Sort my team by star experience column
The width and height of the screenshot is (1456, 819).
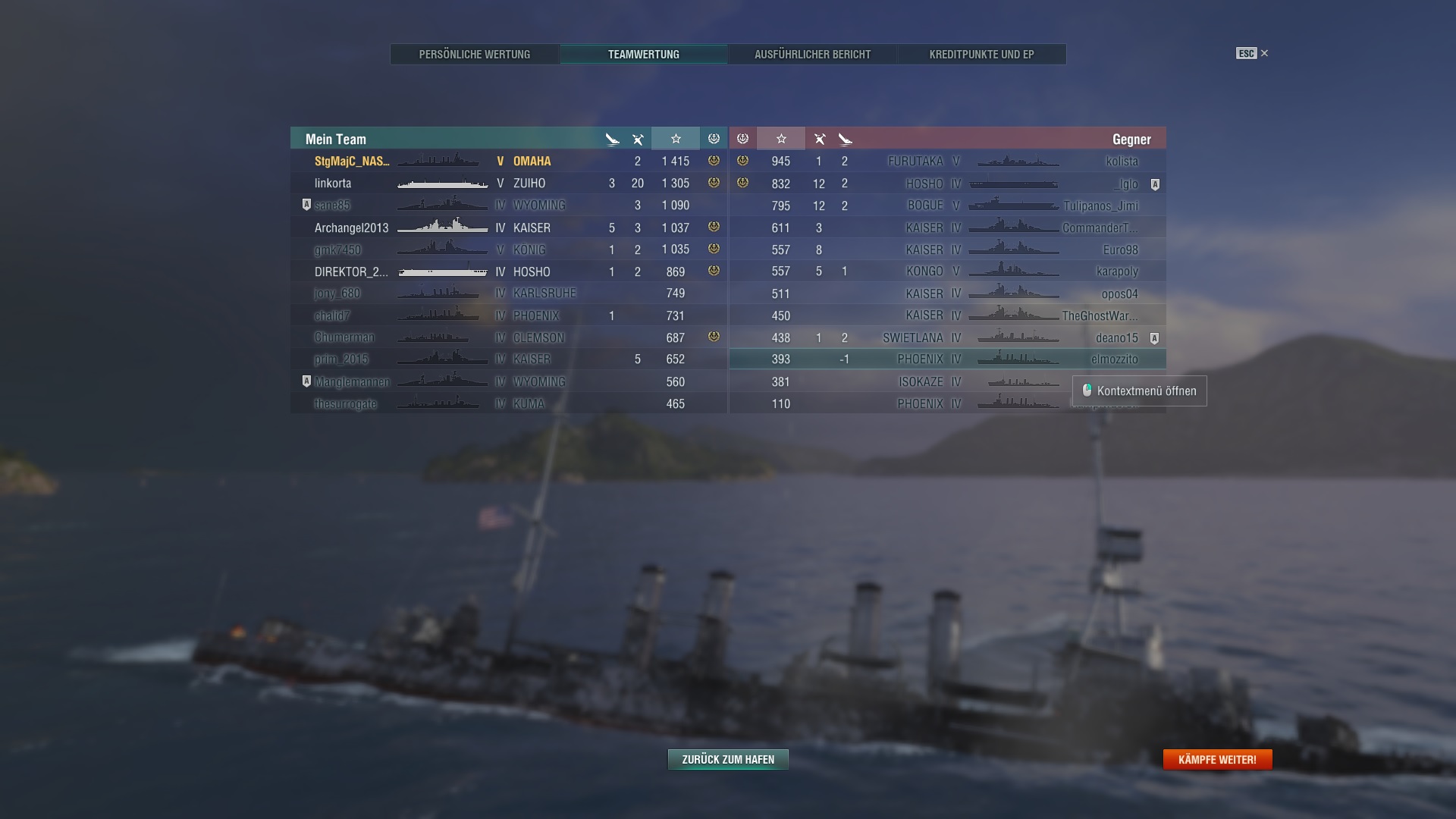pyautogui.click(x=676, y=139)
